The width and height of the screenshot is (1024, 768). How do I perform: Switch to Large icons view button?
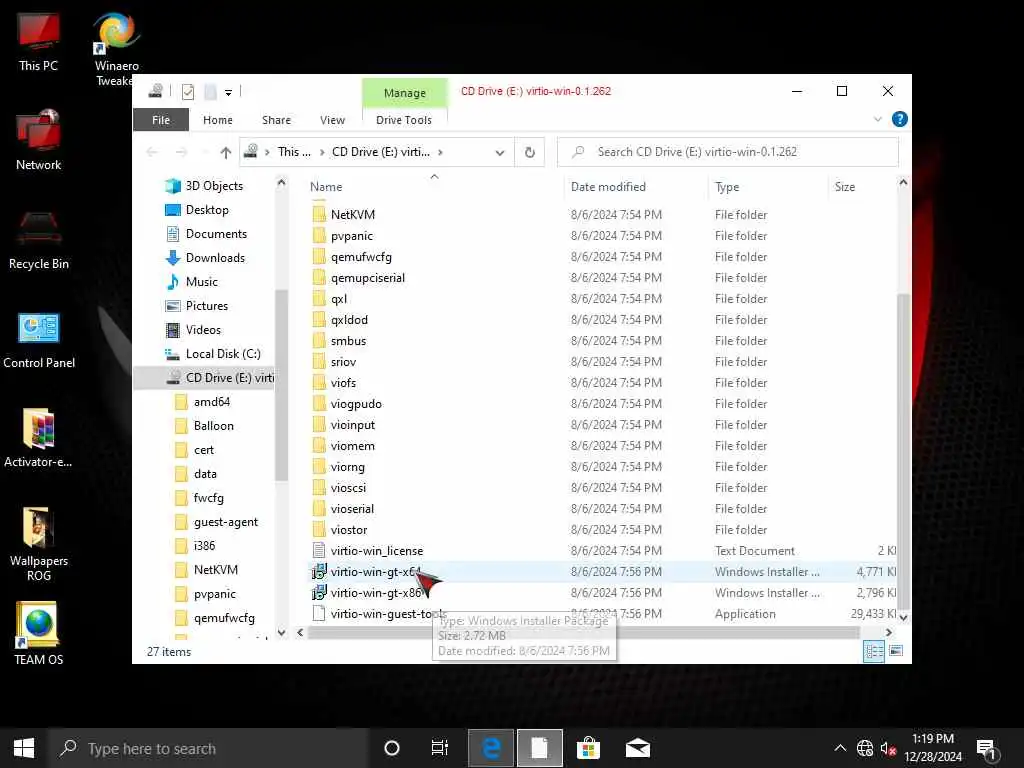(x=896, y=650)
